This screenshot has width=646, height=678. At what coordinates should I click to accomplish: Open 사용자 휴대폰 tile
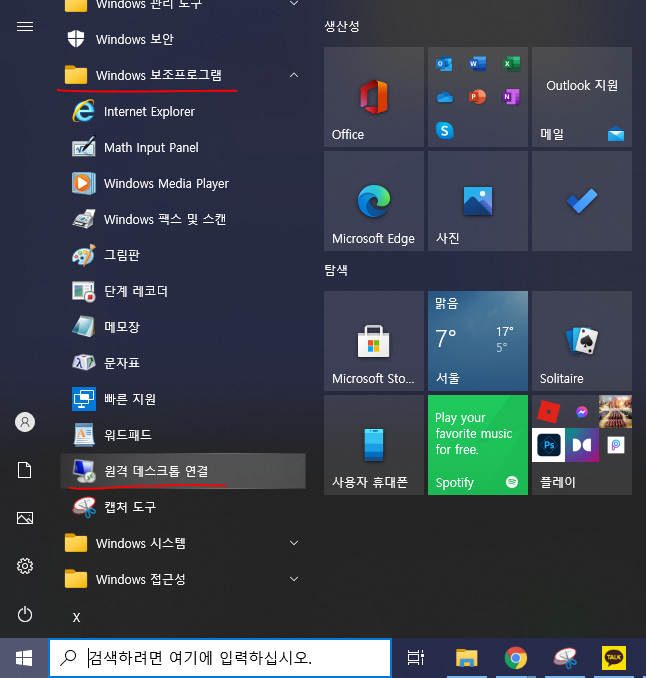pyautogui.click(x=374, y=445)
